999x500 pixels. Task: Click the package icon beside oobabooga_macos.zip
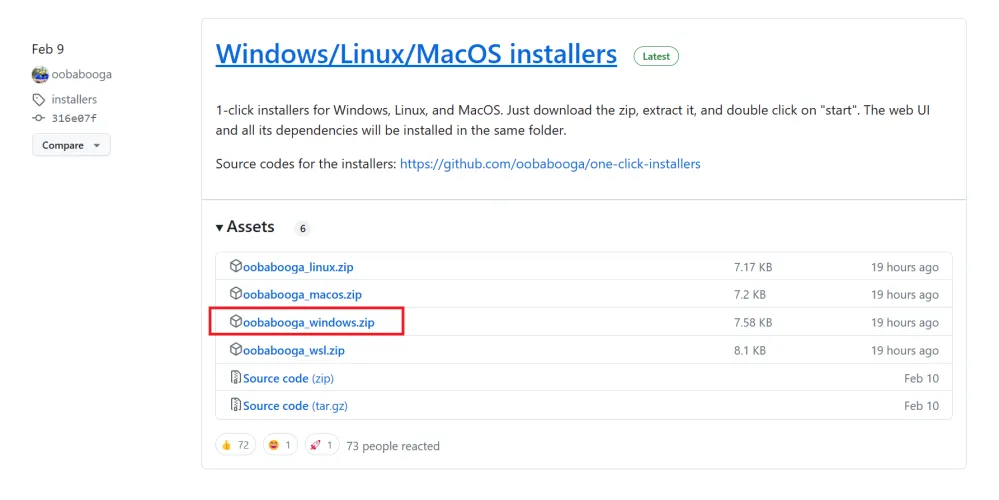point(236,294)
